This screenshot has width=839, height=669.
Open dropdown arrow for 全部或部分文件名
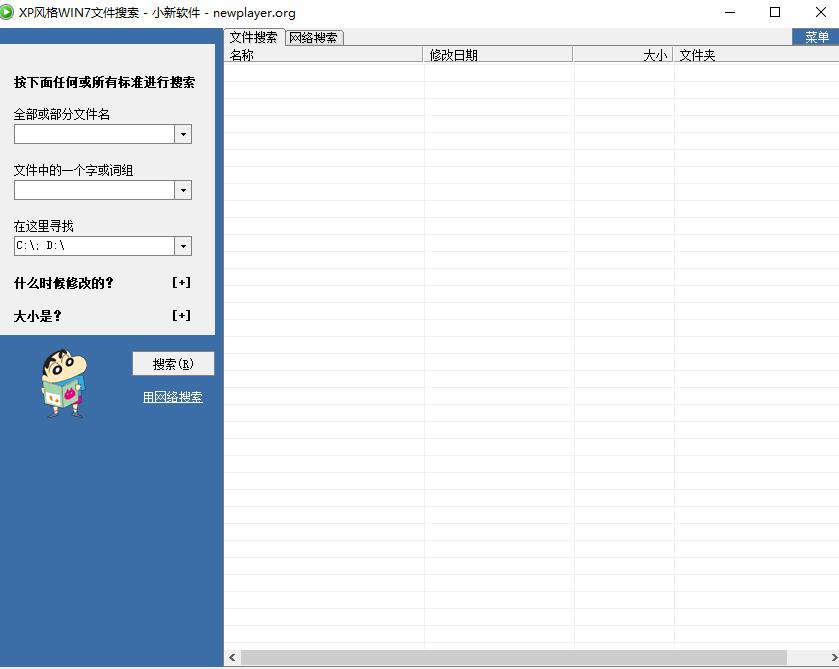183,134
